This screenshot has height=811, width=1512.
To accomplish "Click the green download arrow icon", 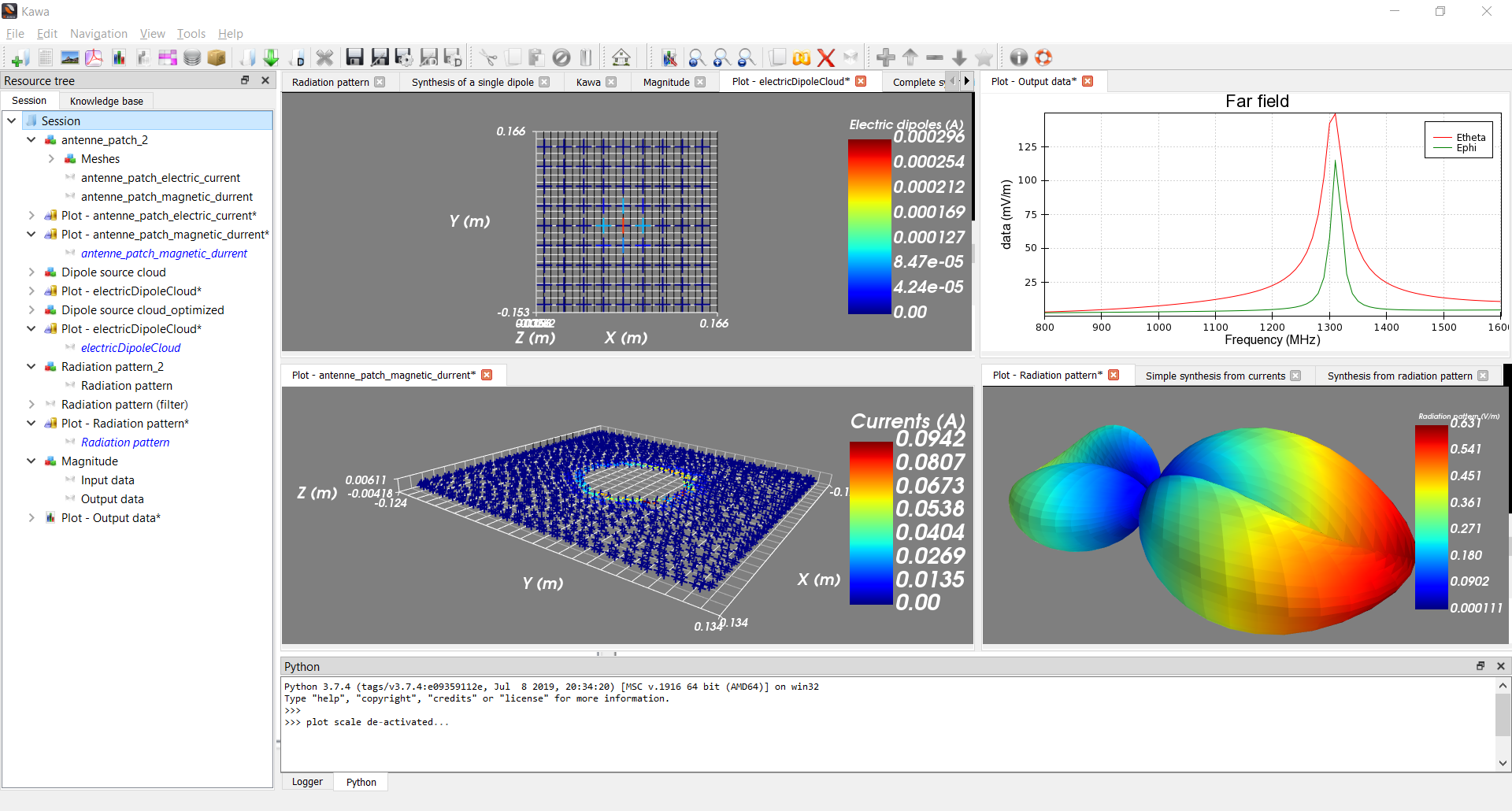I will (271, 58).
